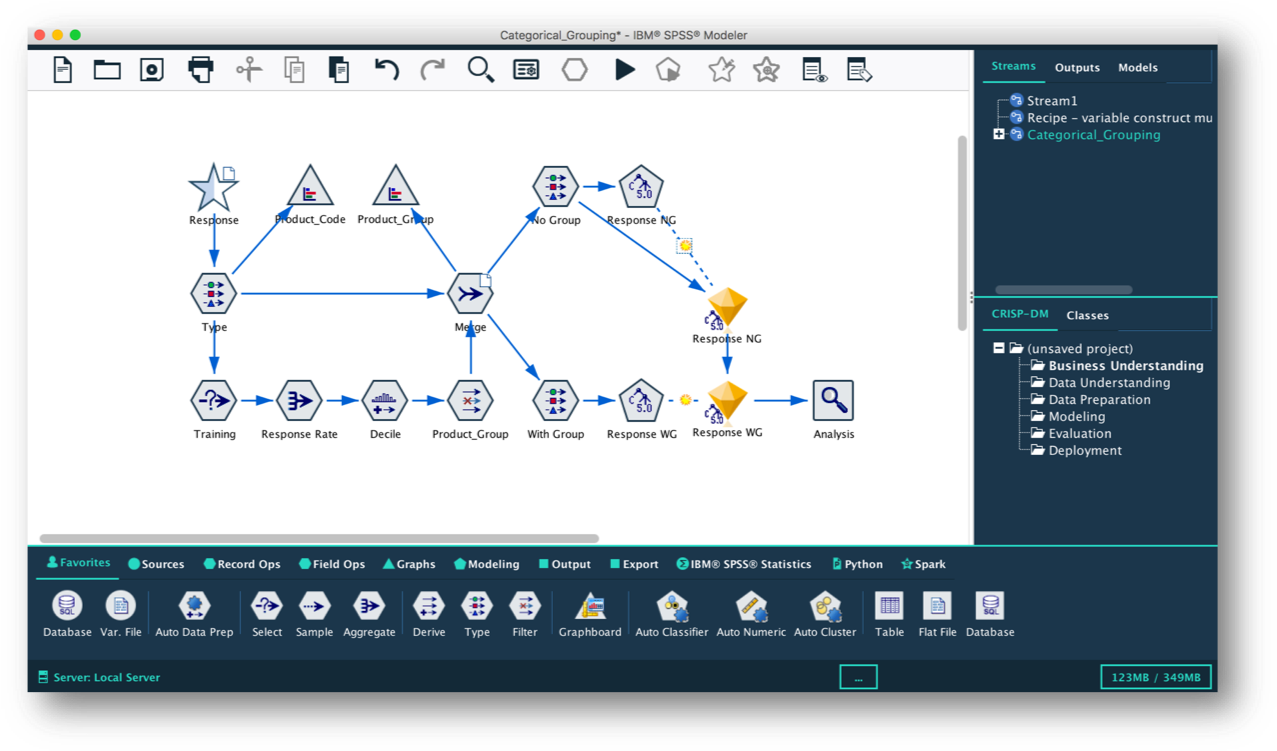Undo the last action

point(386,69)
